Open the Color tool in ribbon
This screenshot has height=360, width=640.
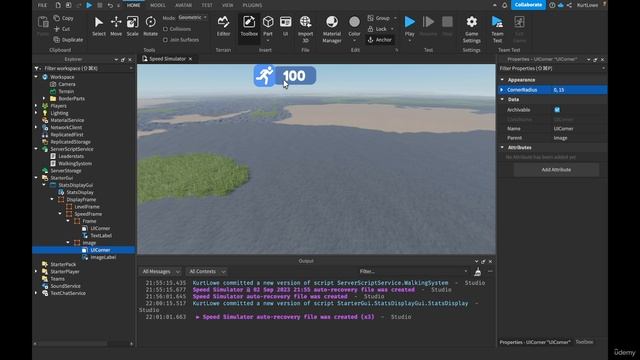(x=354, y=27)
